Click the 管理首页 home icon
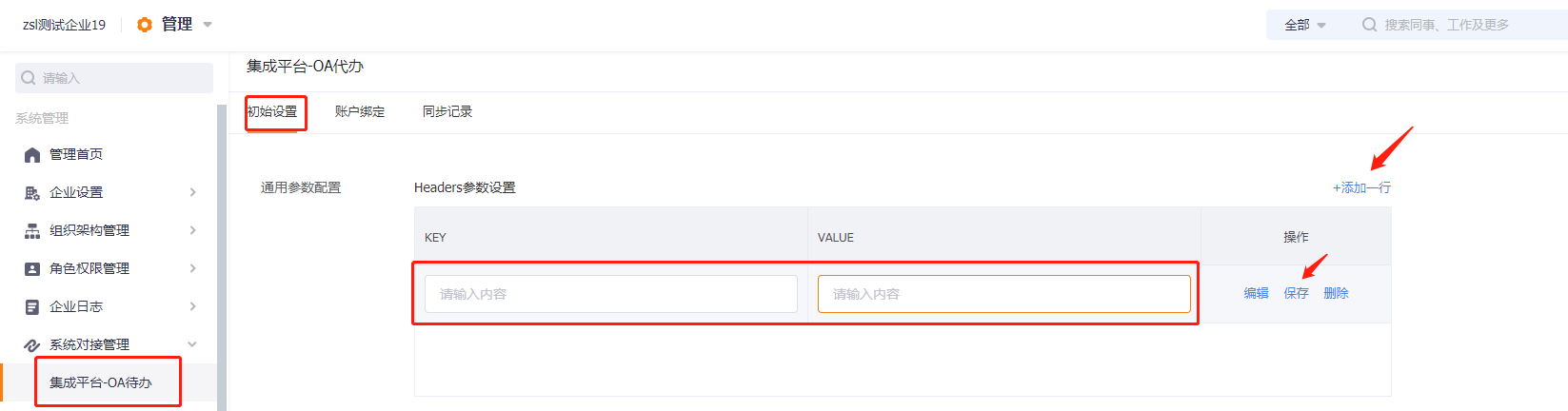The height and width of the screenshot is (411, 1568). click(x=32, y=155)
